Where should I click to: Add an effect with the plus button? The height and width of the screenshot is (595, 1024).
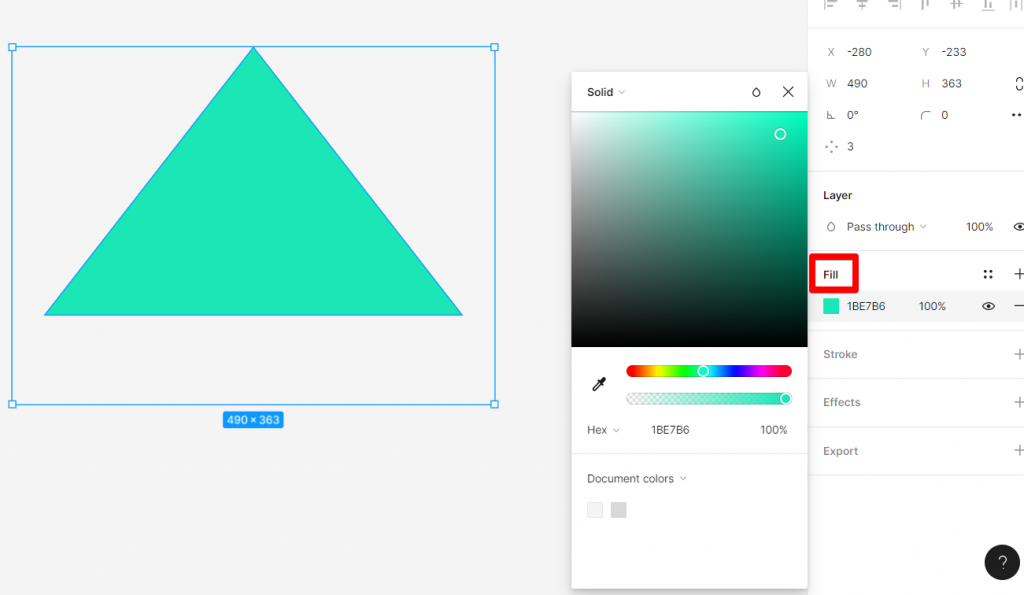coord(1018,402)
